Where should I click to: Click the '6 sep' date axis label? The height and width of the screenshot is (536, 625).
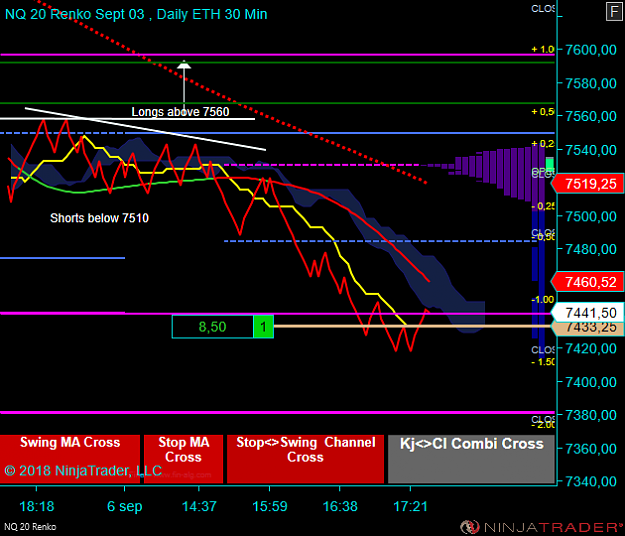[x=125, y=507]
